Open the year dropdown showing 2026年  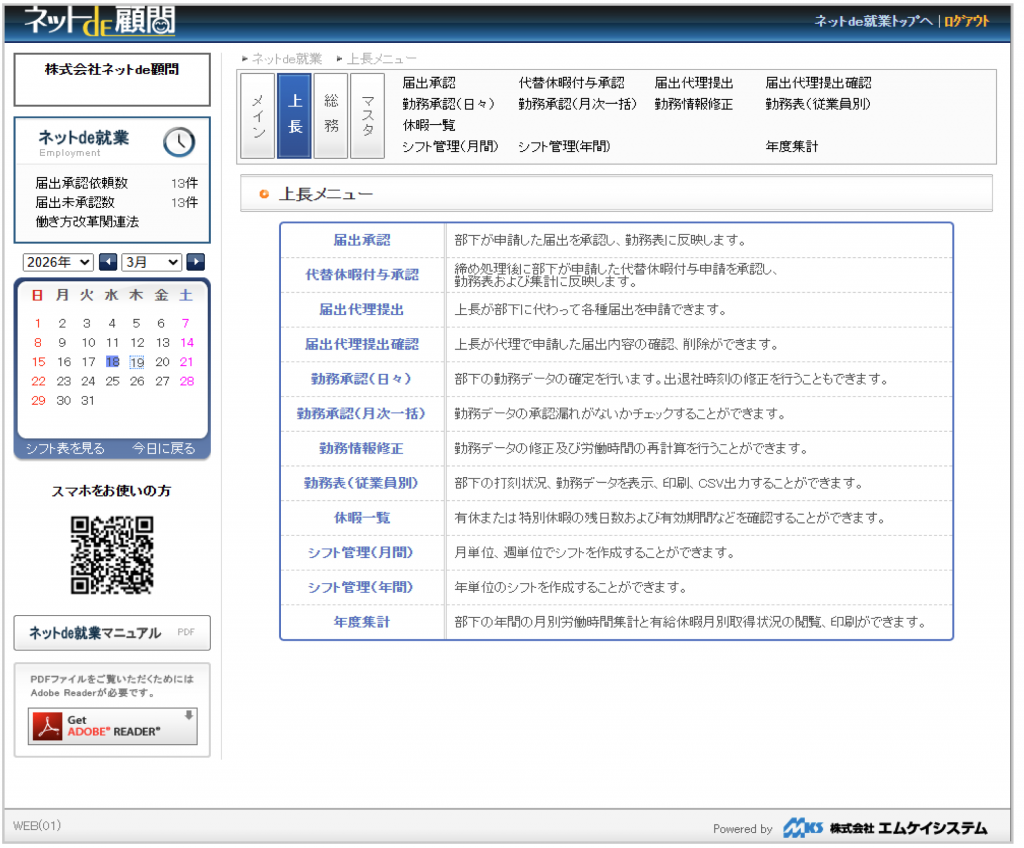[58, 262]
